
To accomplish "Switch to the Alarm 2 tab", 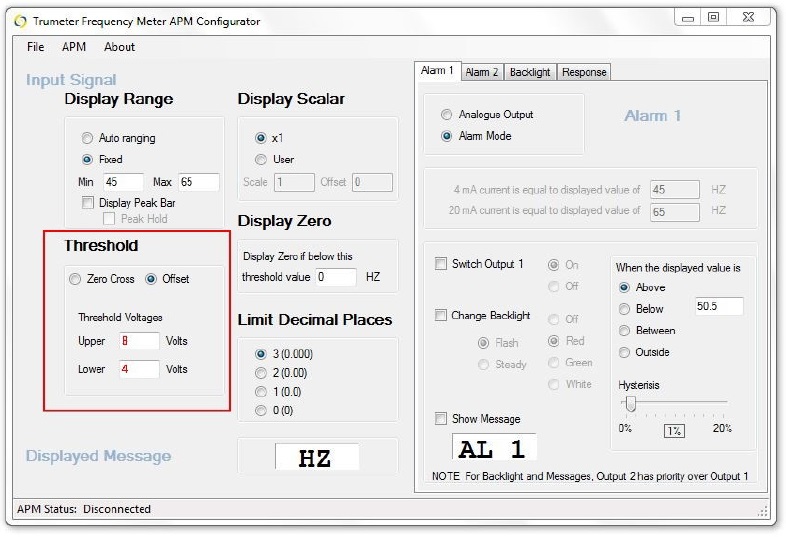I will tap(482, 72).
